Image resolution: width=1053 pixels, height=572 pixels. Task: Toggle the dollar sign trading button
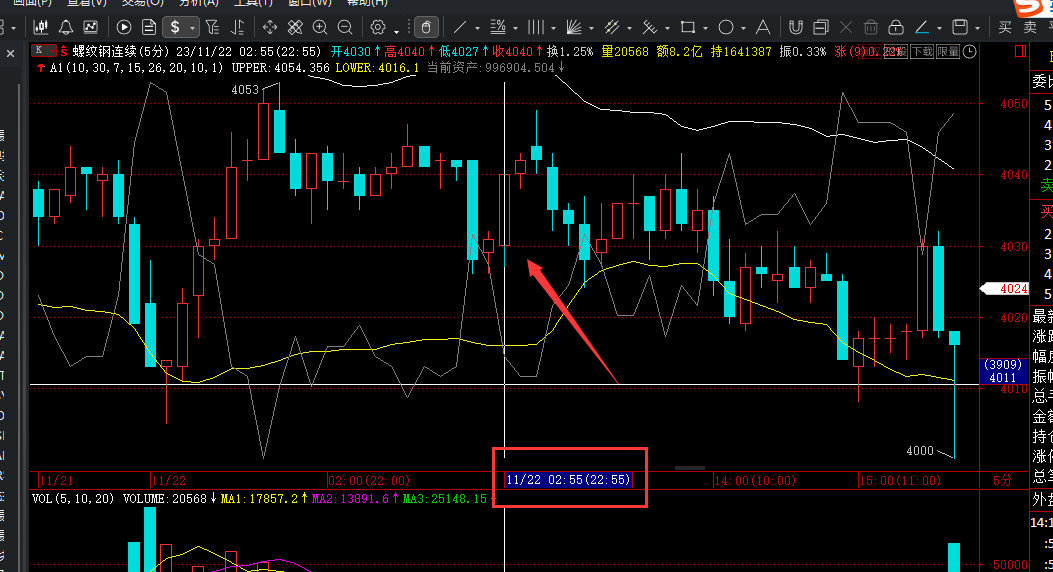[175, 28]
